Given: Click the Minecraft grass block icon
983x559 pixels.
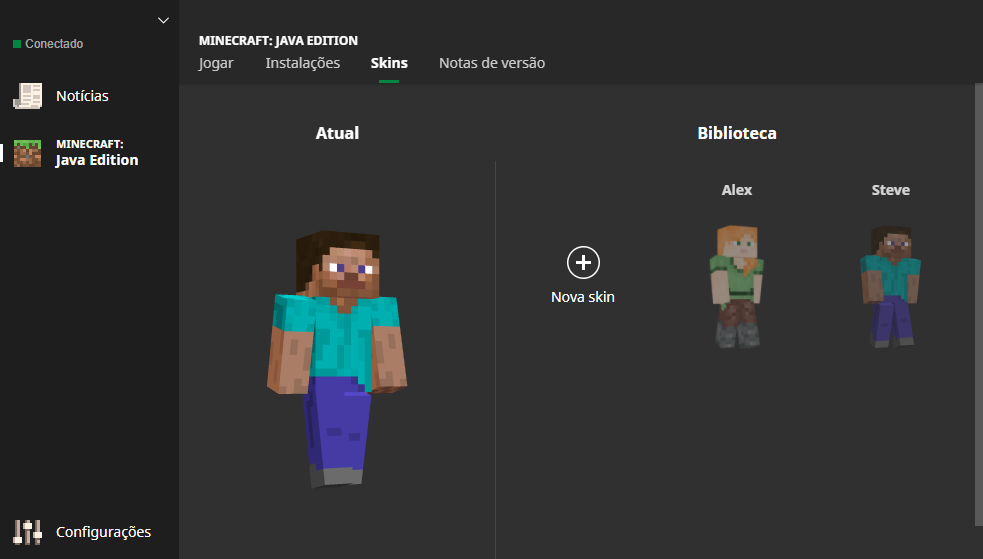Looking at the screenshot, I should (28, 153).
